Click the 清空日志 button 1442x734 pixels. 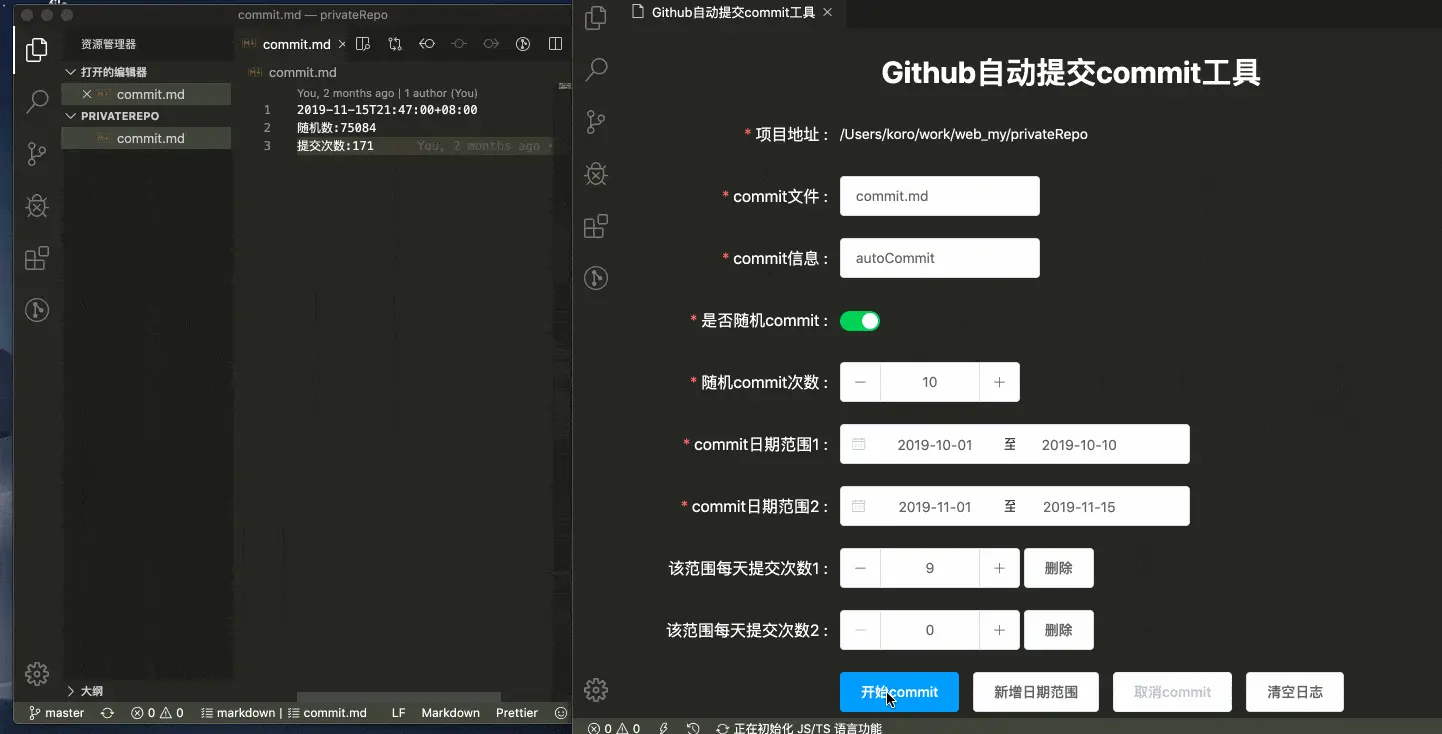pyautogui.click(x=1295, y=692)
